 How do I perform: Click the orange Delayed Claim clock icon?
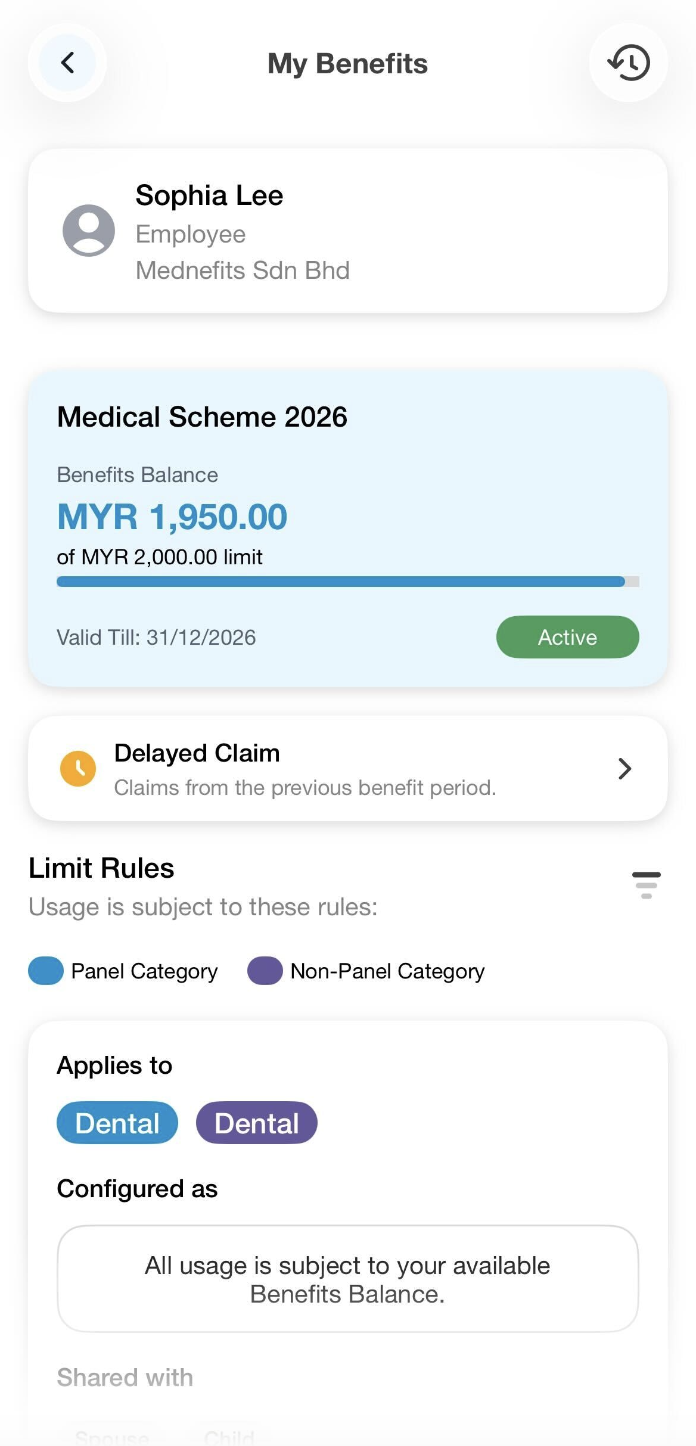point(78,768)
